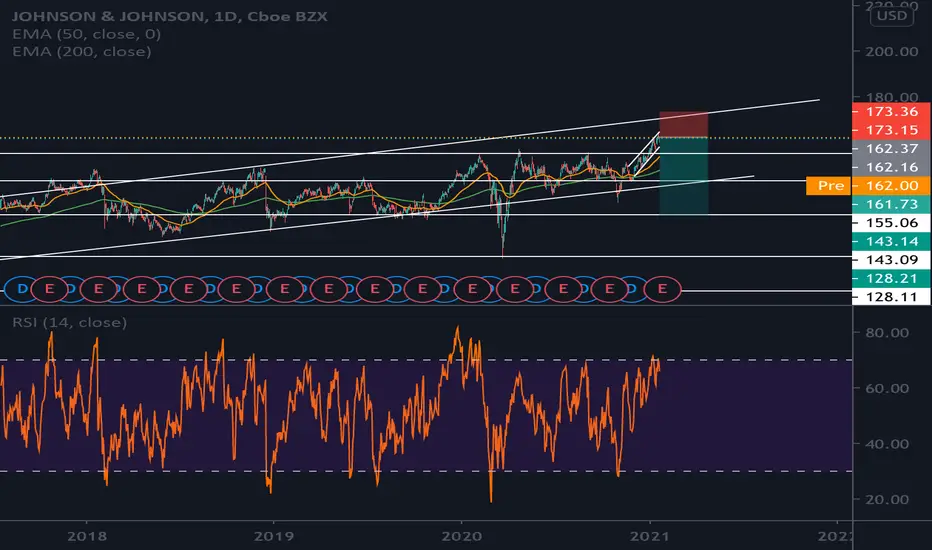
Task: Click the red 173.36 price label
Action: (x=891, y=111)
